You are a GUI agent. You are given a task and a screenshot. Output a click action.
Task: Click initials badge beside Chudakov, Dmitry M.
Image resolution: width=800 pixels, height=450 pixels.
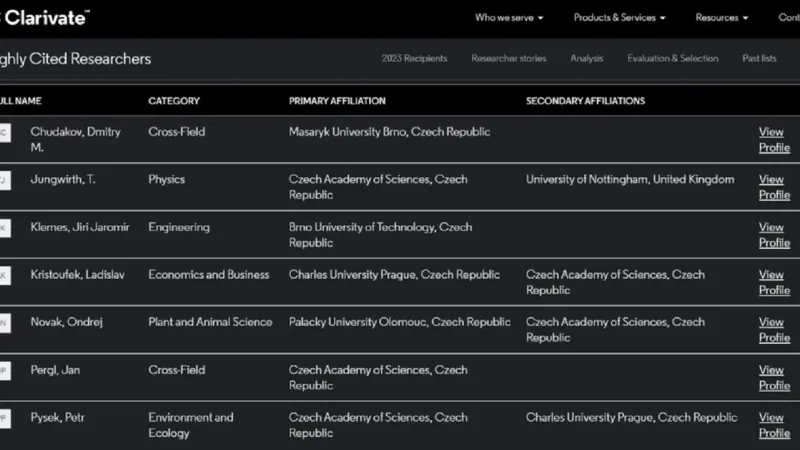[x=4, y=132]
